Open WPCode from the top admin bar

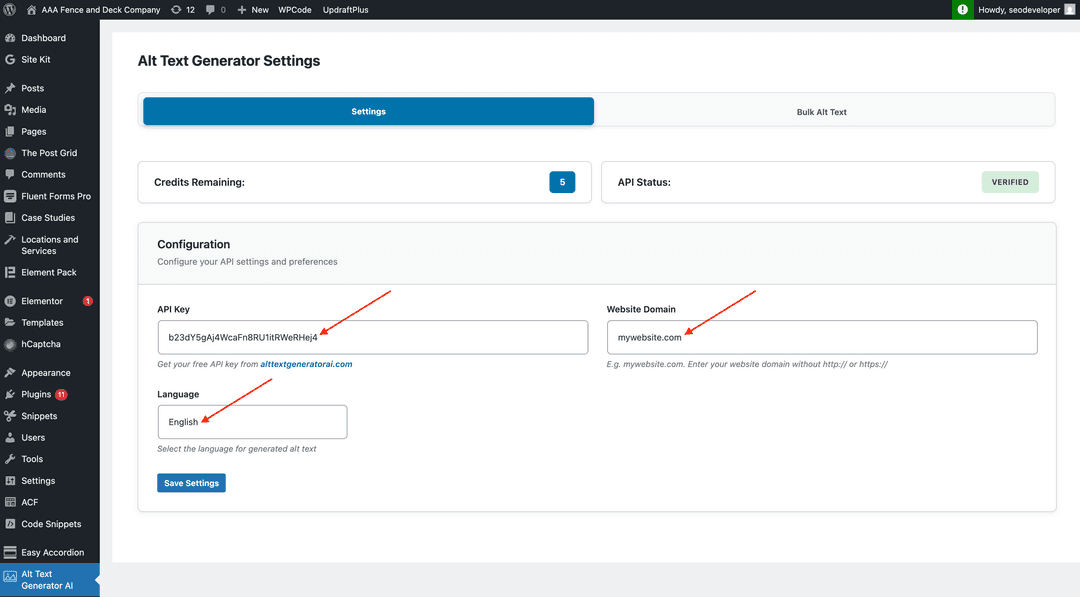(294, 10)
